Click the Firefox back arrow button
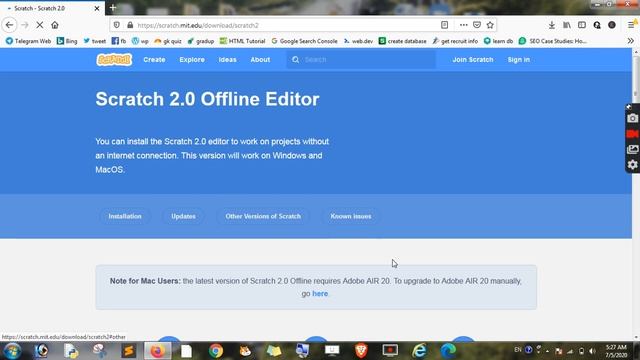The height and width of the screenshot is (360, 640). coord(9,25)
